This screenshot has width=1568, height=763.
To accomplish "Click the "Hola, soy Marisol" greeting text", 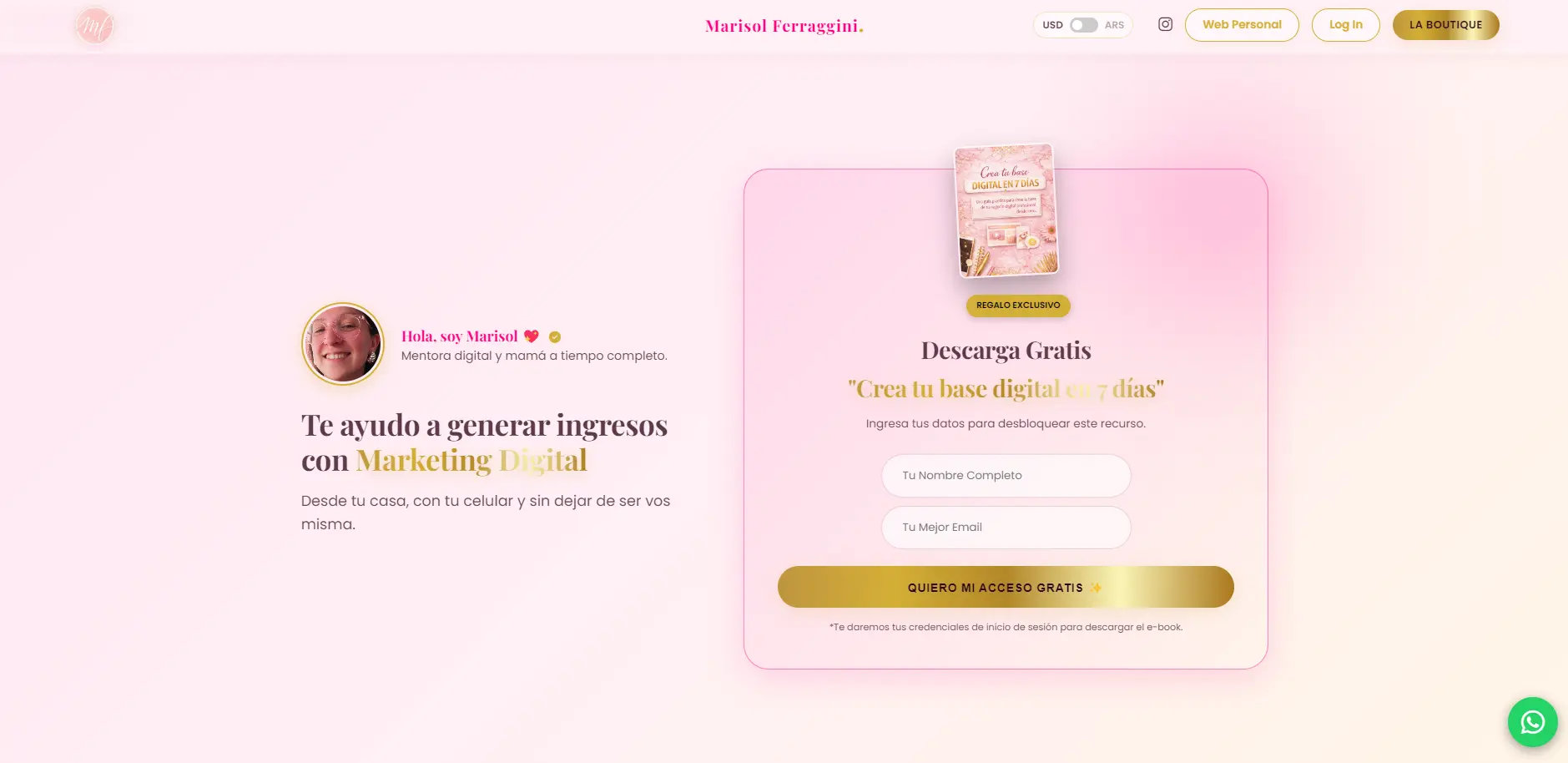I will pos(459,336).
